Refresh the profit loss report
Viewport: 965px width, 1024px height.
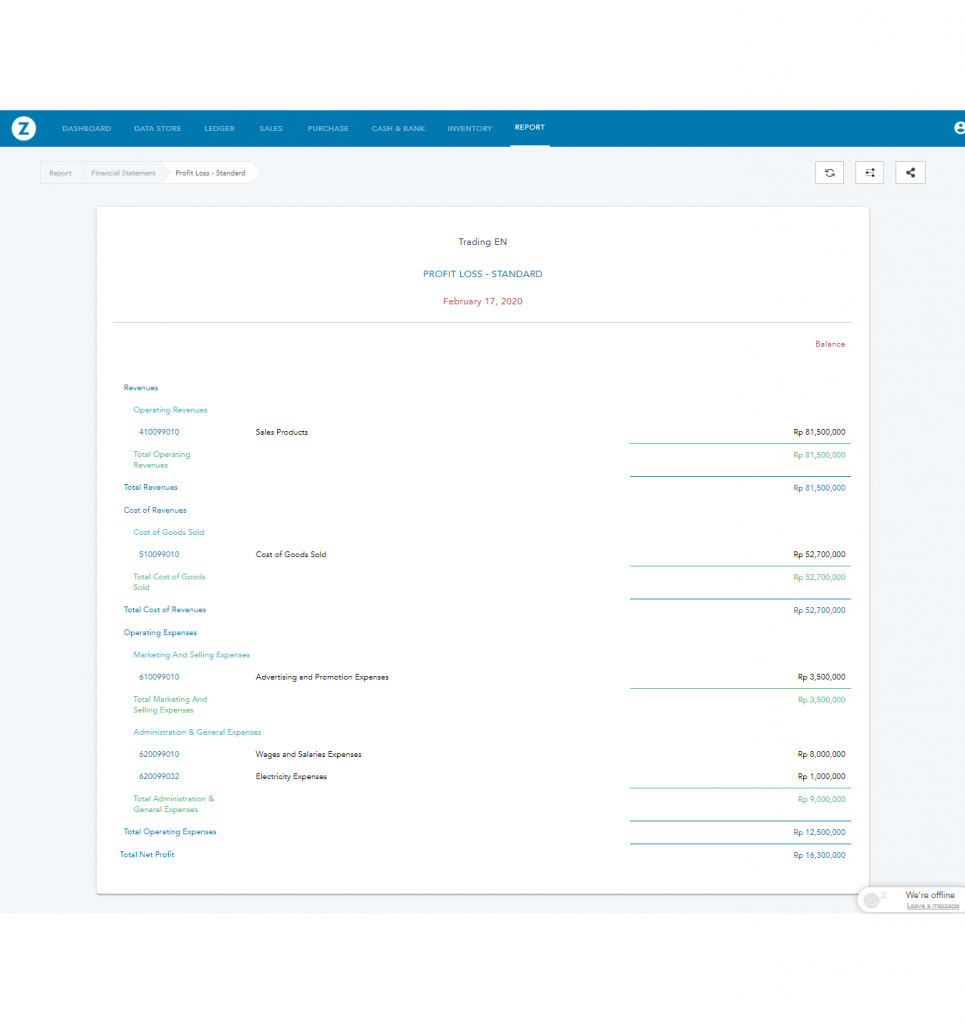click(x=829, y=173)
